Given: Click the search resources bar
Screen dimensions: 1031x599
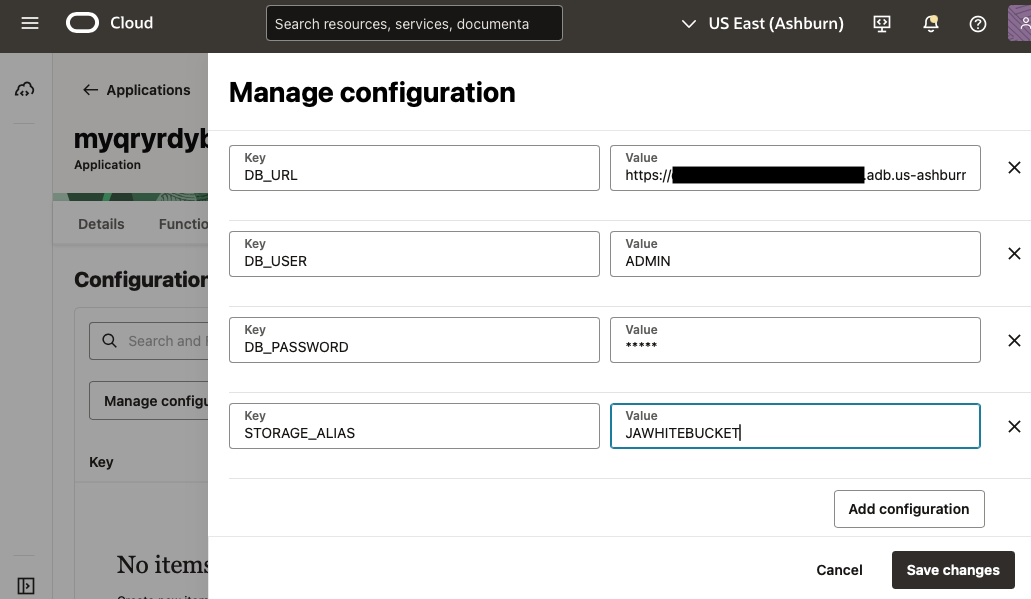Looking at the screenshot, I should 413,22.
